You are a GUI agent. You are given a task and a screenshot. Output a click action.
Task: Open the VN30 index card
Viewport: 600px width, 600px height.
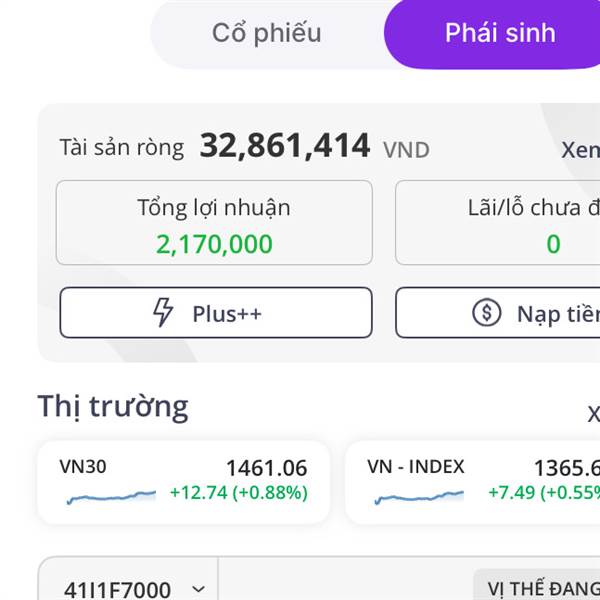pos(183,483)
